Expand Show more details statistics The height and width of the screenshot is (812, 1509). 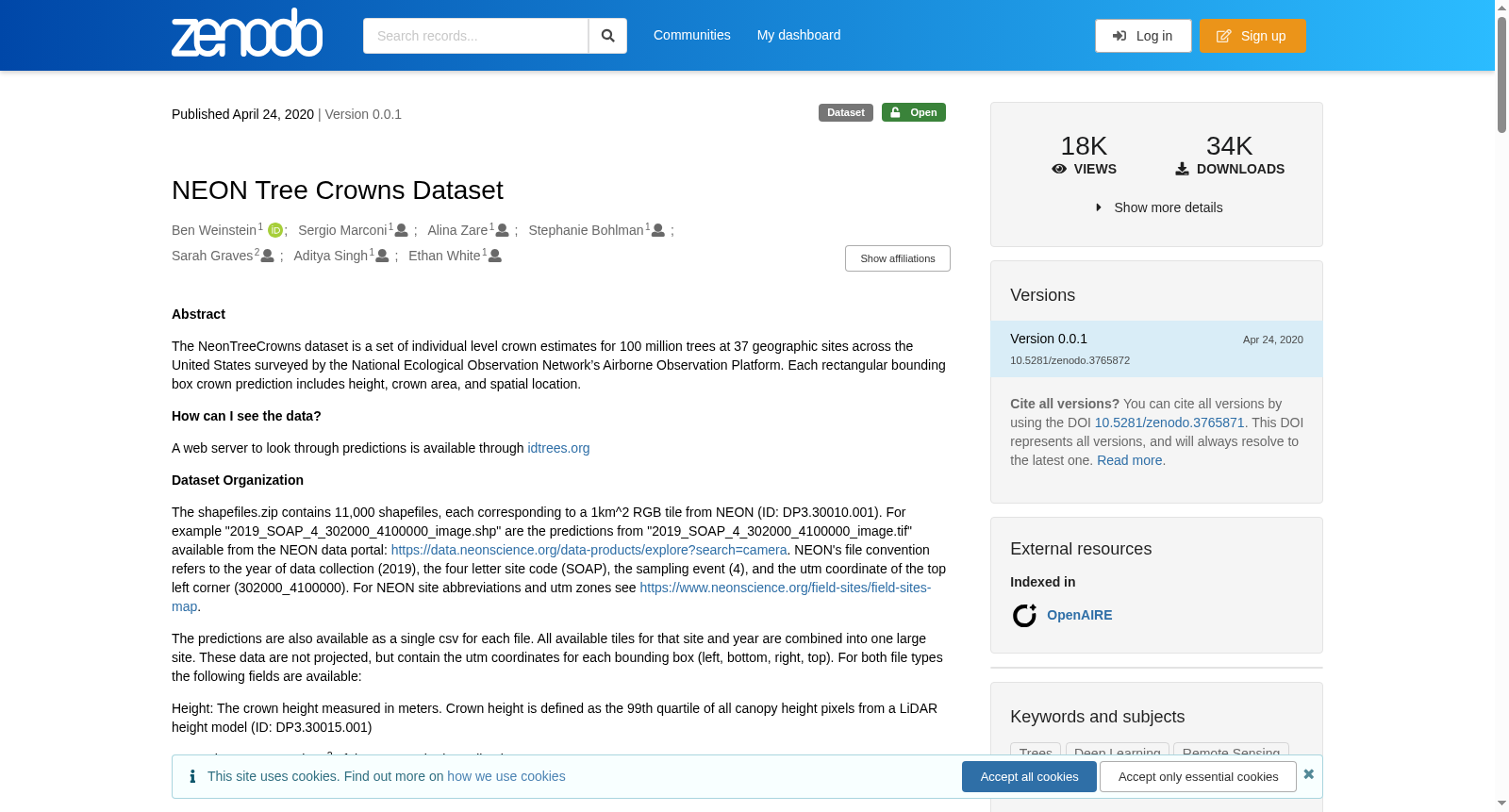[x=1159, y=207]
